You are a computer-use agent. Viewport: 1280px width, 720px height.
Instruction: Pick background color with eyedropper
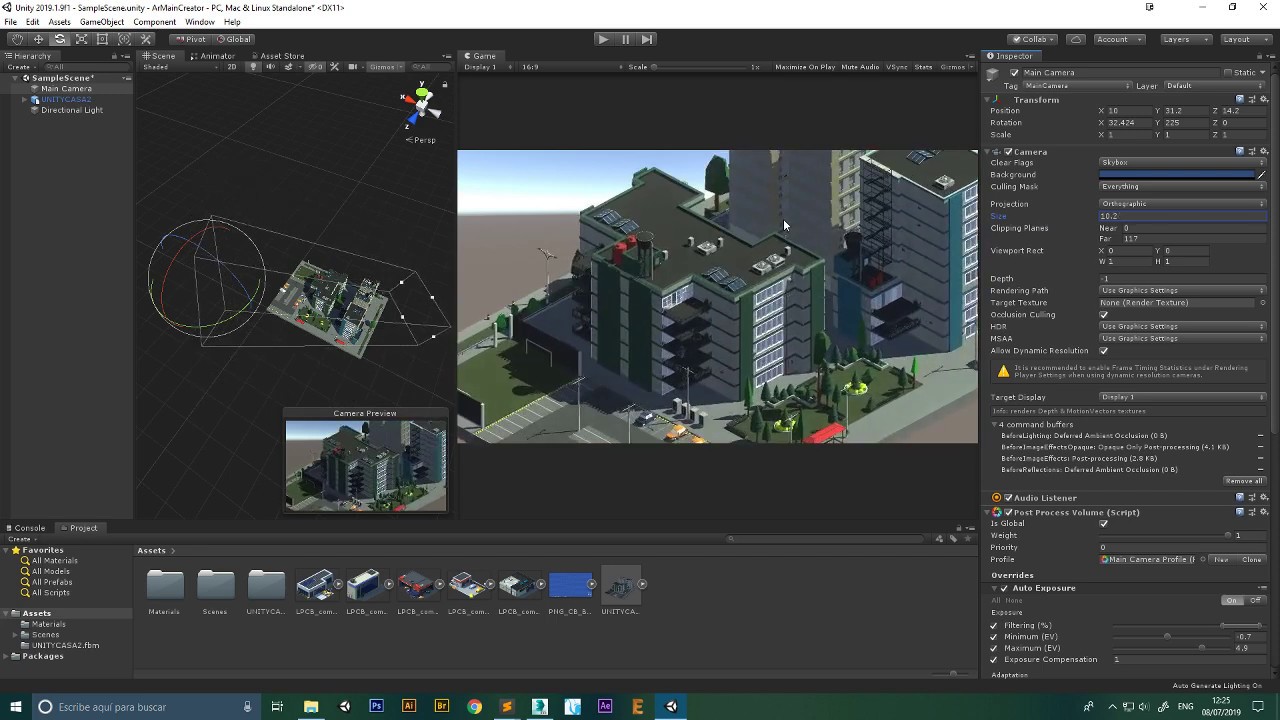(1261, 174)
